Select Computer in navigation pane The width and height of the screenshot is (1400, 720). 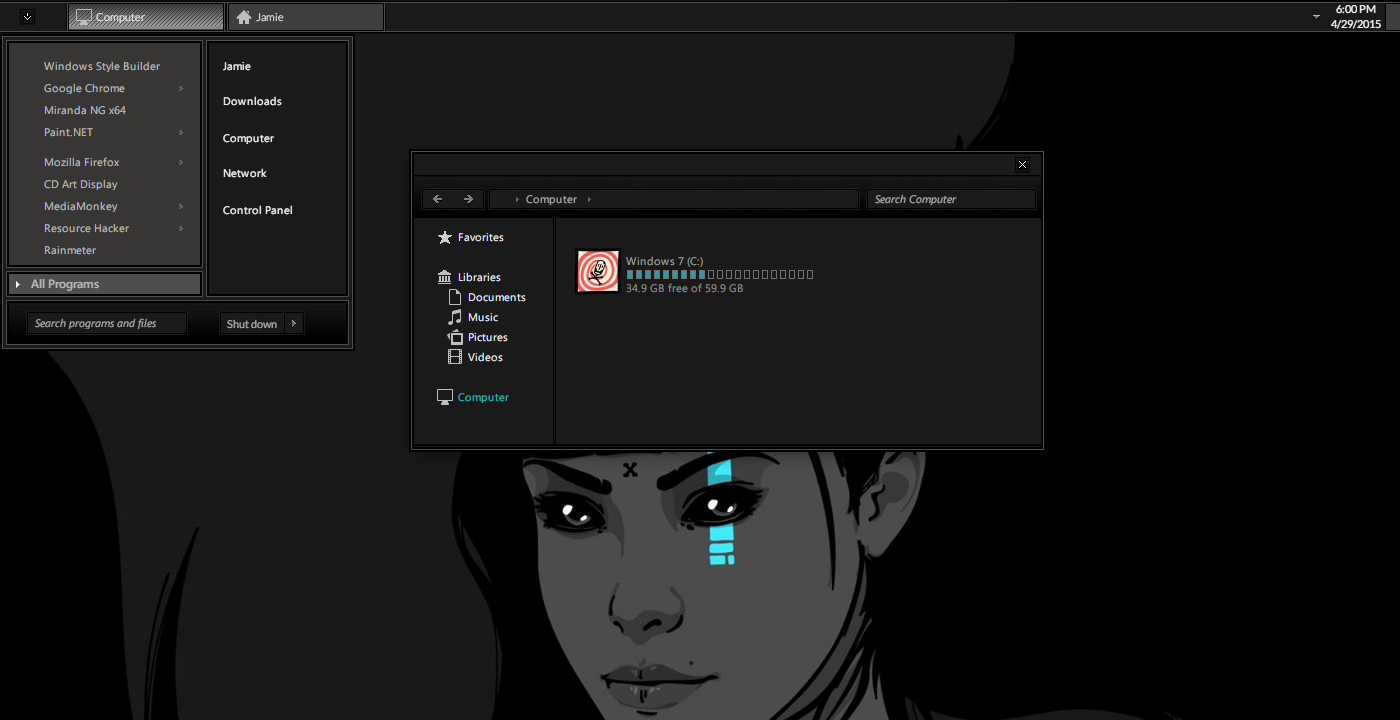pos(483,397)
